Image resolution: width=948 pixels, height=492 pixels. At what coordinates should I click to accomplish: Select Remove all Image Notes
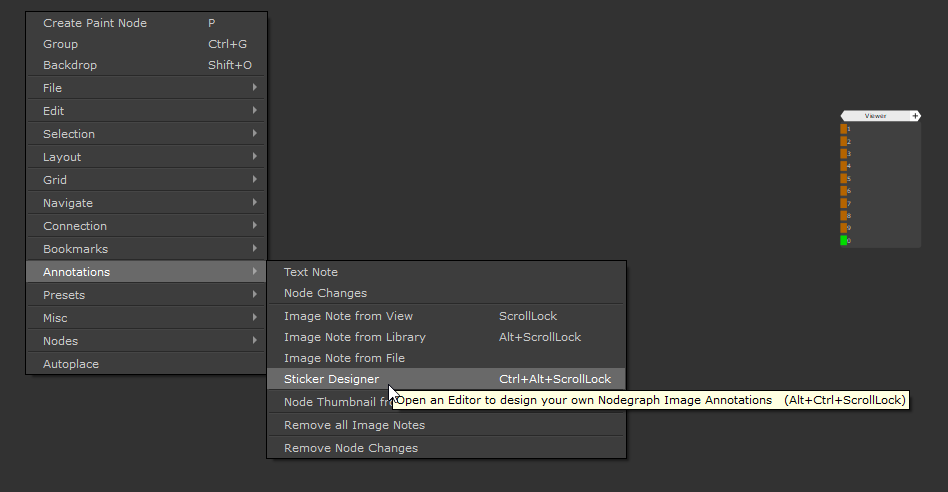pyautogui.click(x=354, y=425)
